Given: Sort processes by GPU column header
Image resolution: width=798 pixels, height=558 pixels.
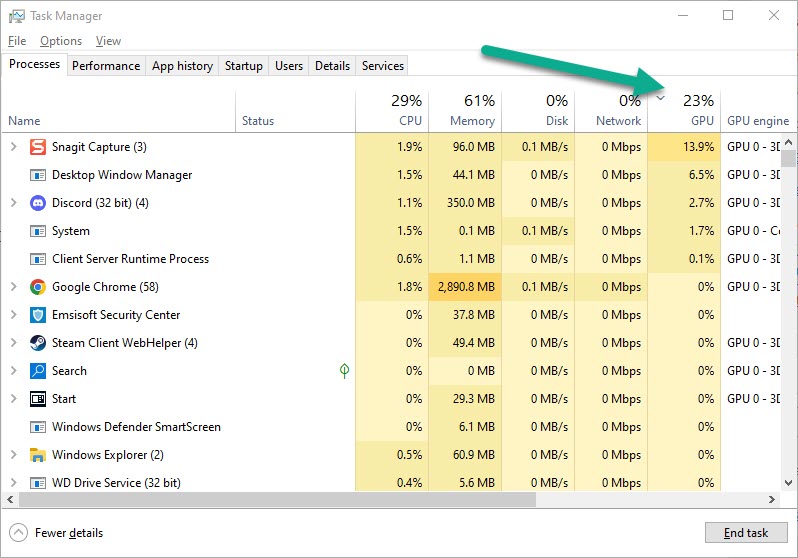Looking at the screenshot, I should tap(685, 111).
